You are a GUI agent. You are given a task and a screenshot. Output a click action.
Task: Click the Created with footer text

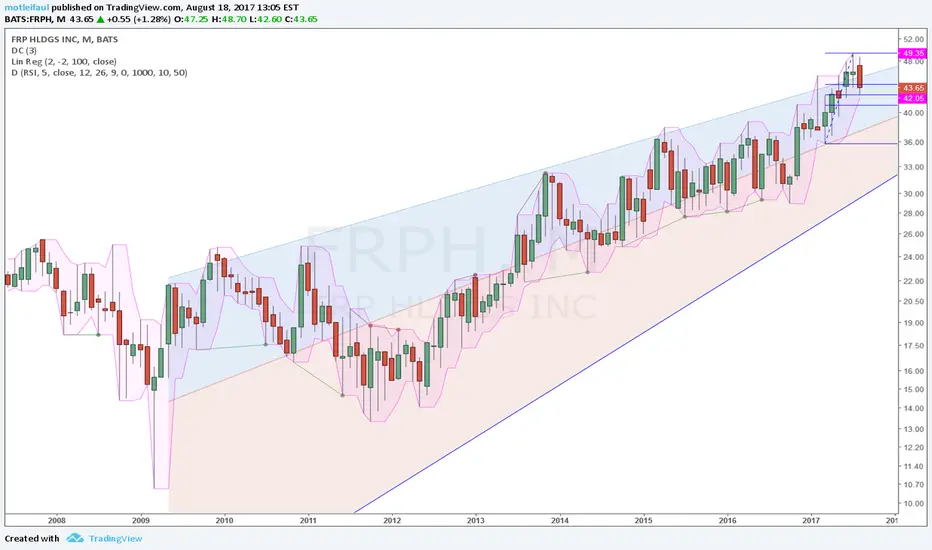pos(32,538)
